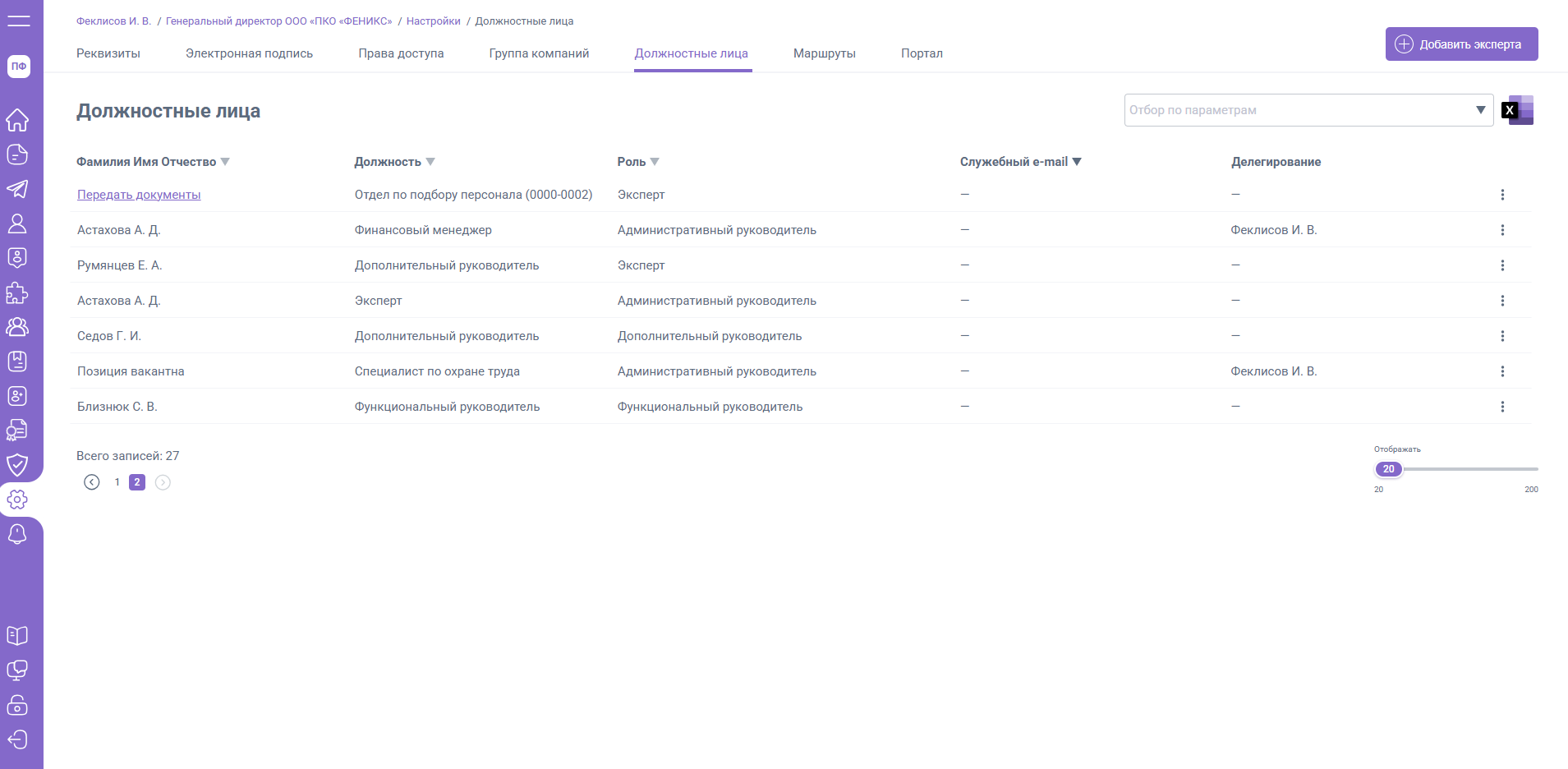This screenshot has height=769, width=1568.
Task: Click the Феклисов И. В. delegation in Финансовый менеджер row
Action: coord(1274,230)
